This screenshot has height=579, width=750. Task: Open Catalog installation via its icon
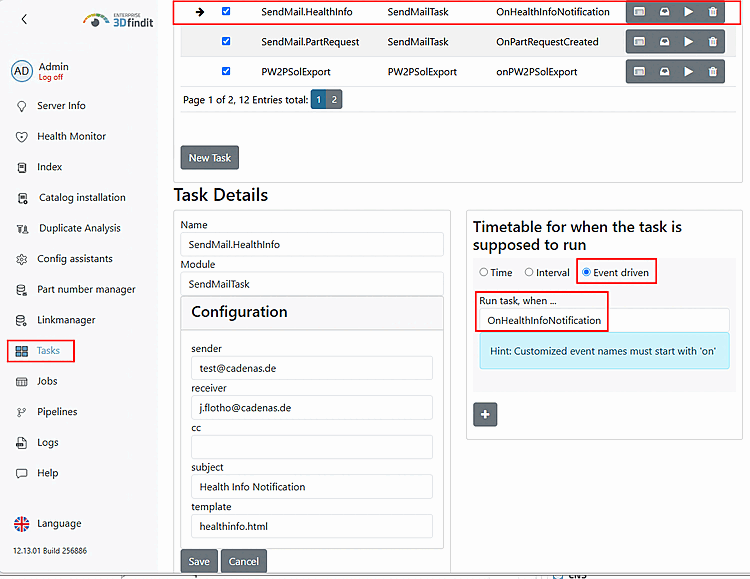tap(22, 198)
